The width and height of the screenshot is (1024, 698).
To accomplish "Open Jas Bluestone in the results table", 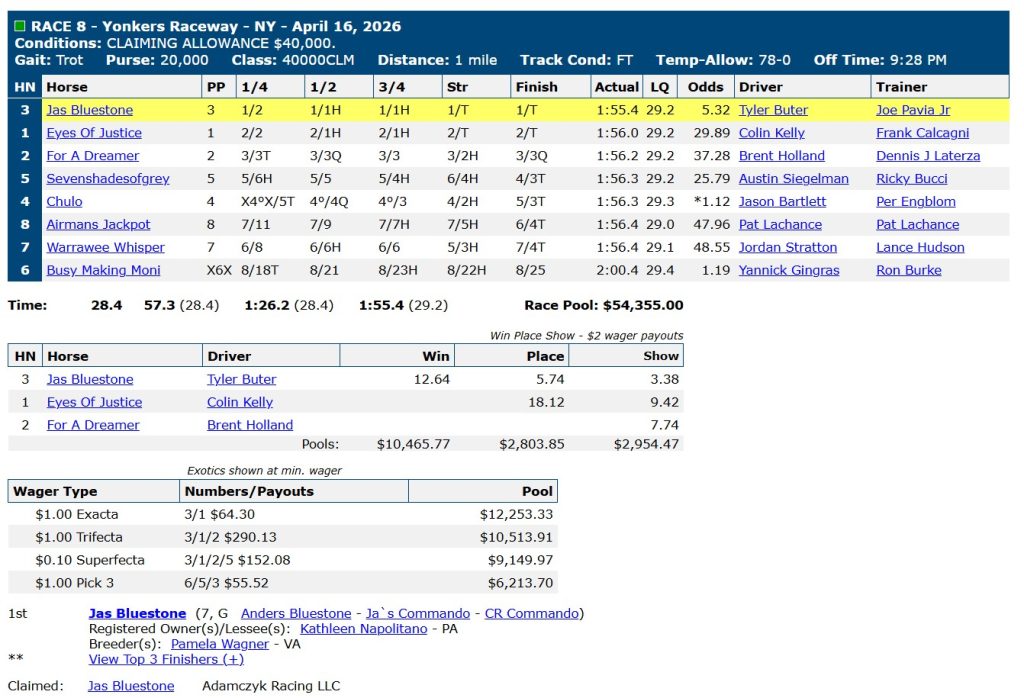I will click(89, 110).
